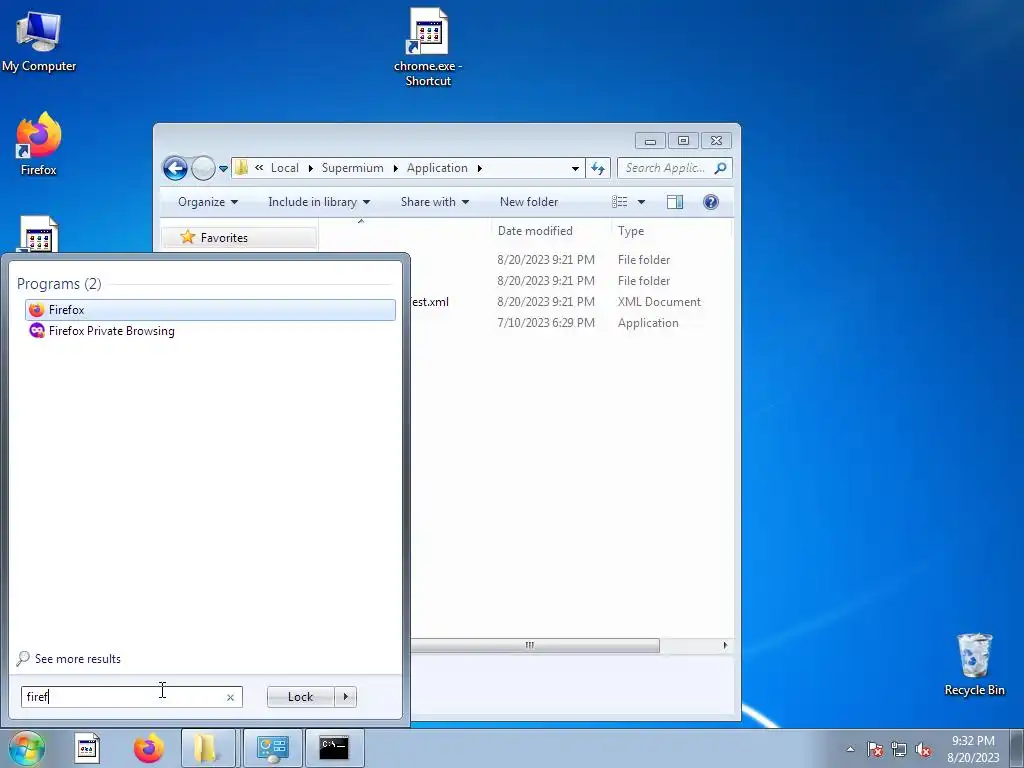The image size is (1024, 768).
Task: Open the Recycle Bin icon
Action: pyautogui.click(x=974, y=665)
